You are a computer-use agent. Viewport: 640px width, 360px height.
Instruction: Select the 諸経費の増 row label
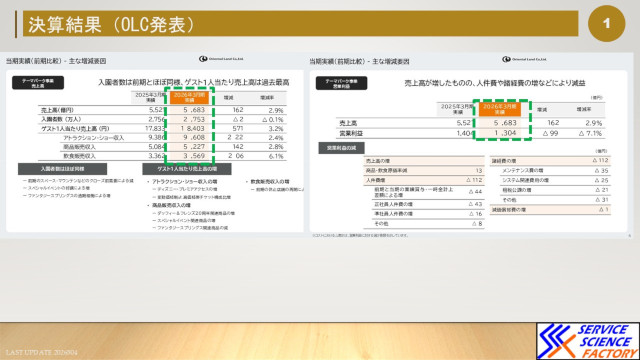(504, 161)
